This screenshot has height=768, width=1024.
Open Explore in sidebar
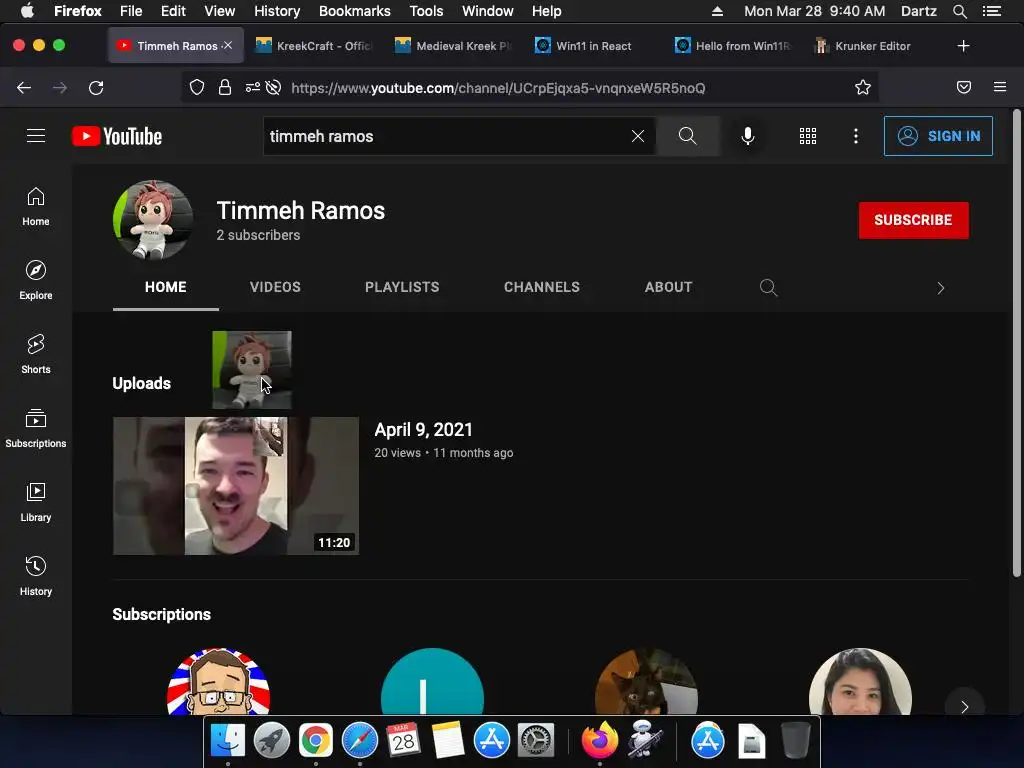(36, 281)
